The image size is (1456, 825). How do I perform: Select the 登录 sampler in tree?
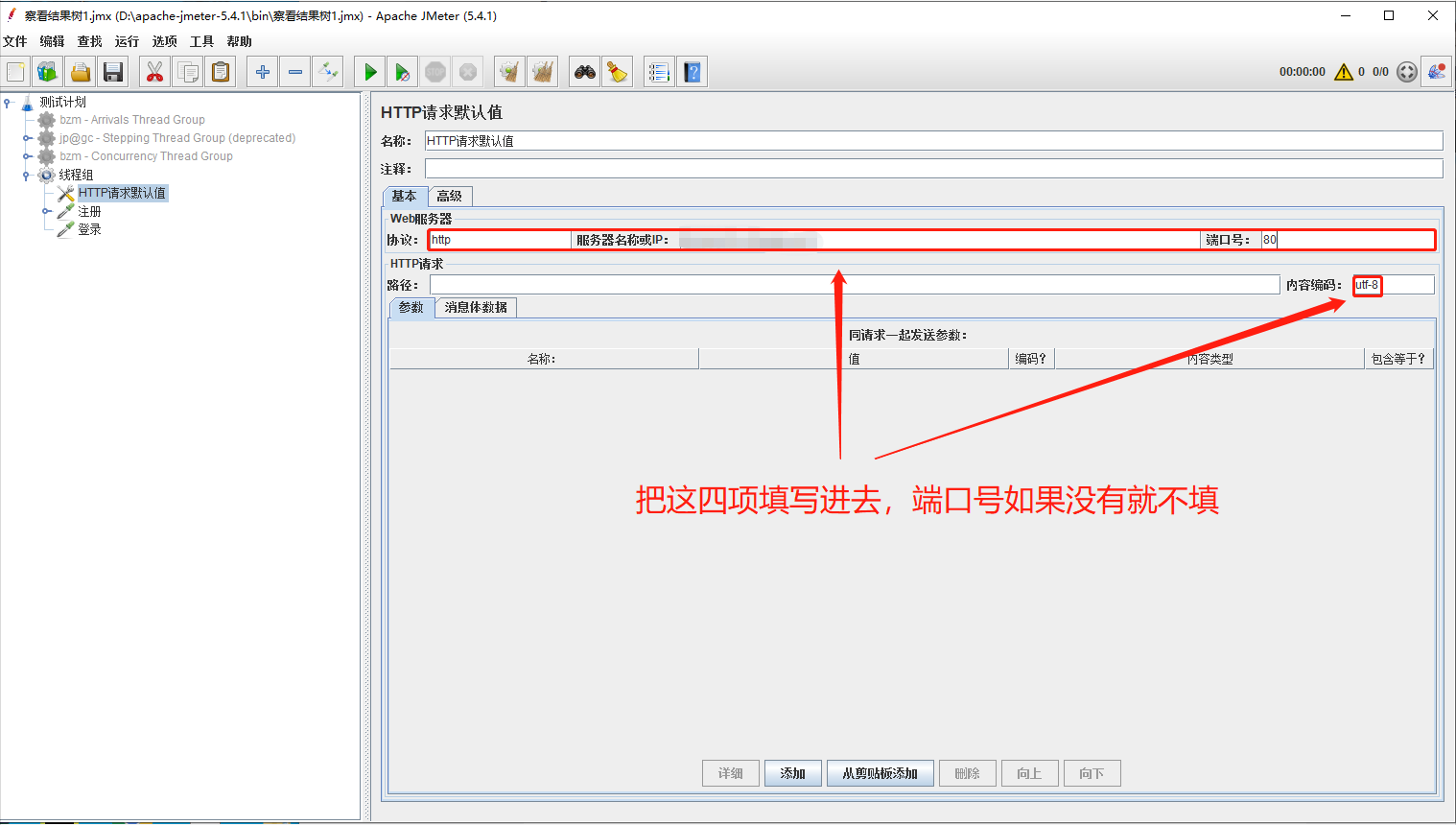tap(89, 229)
